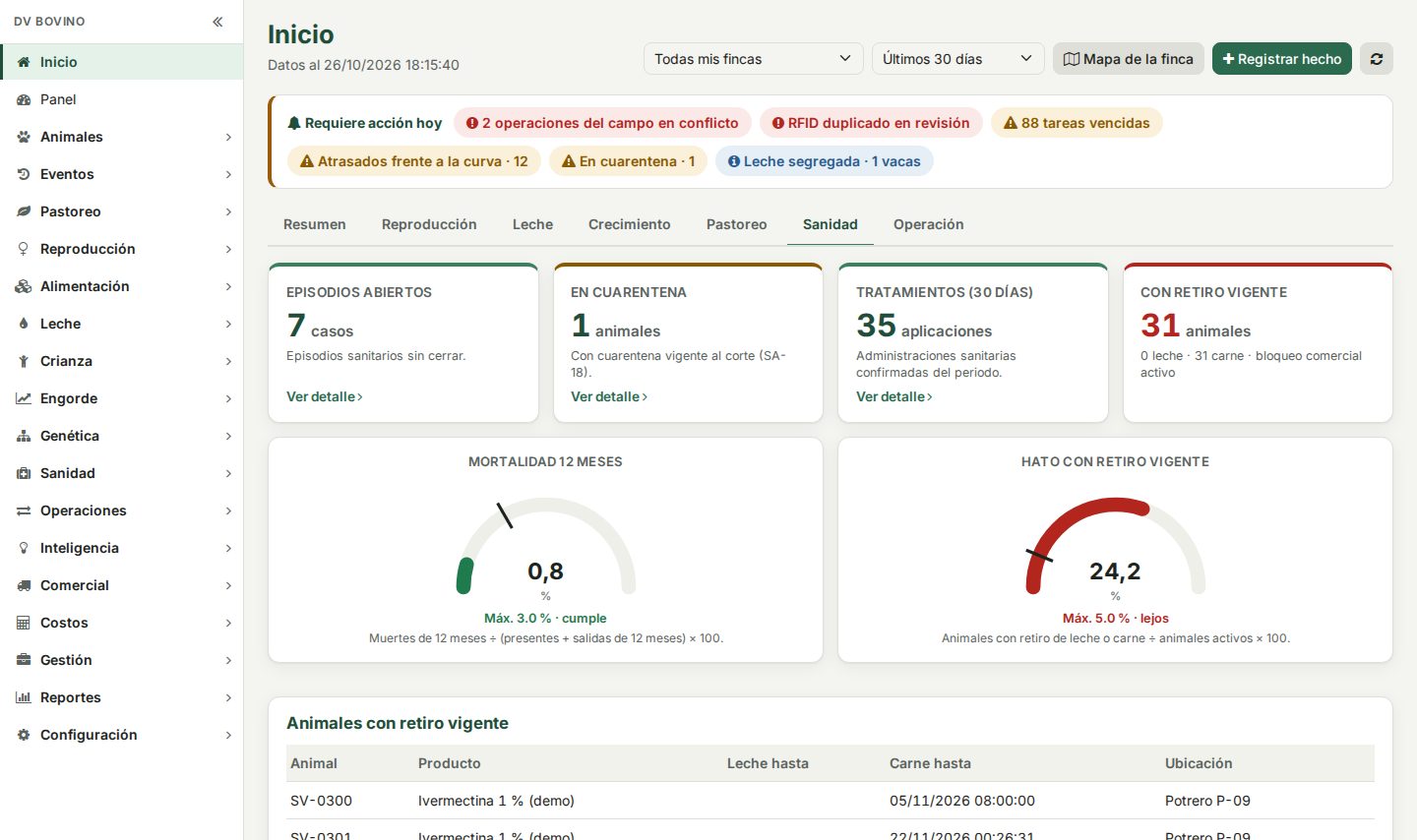This screenshot has height=840, width=1417.
Task: Click the Inicio home icon in sidebar
Action: point(24,62)
